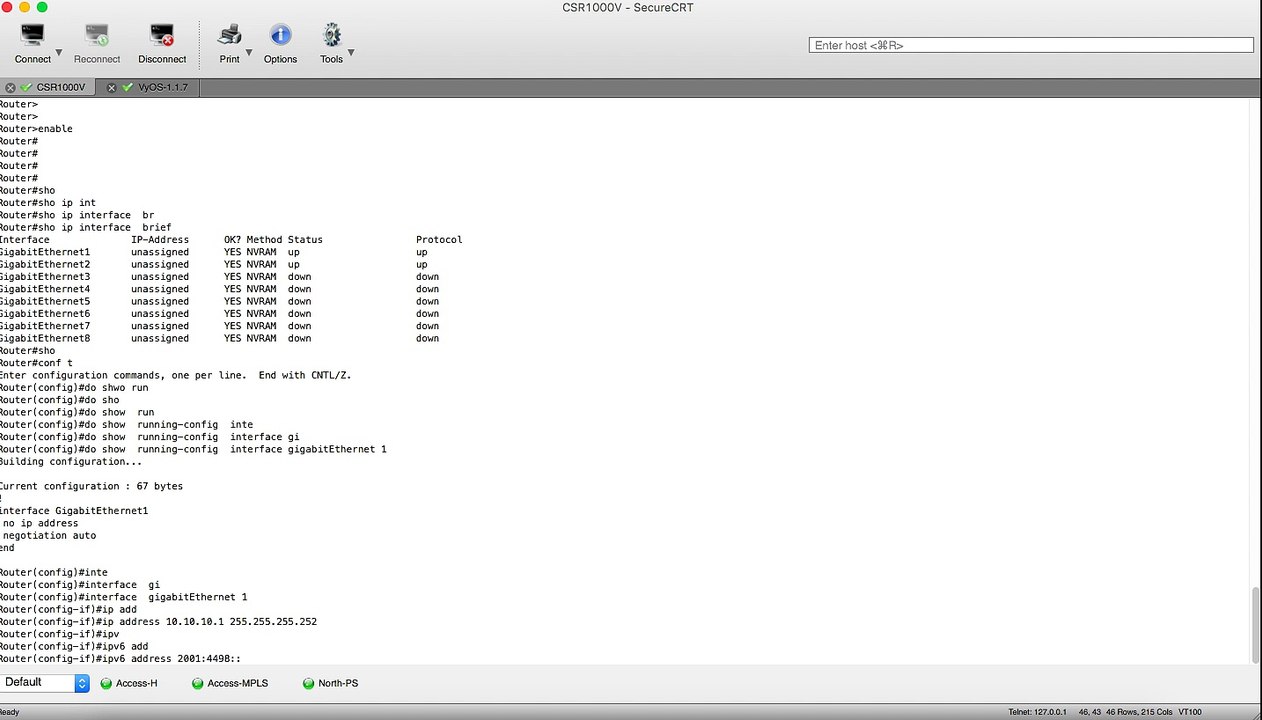
Task: Click the GigabitEthernet8 row in terminal
Action: click(x=219, y=339)
